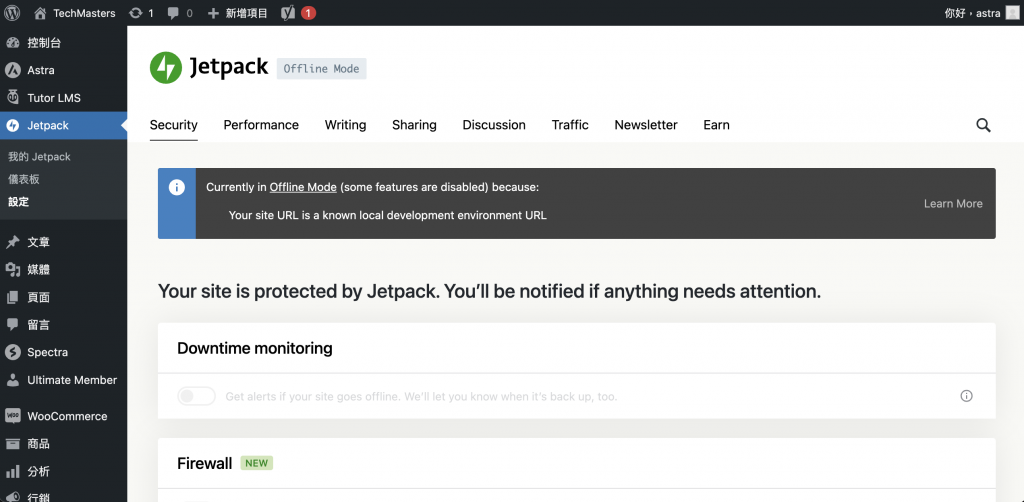Click the red Yoast notification badge
This screenshot has width=1024, height=502.
coord(309,13)
